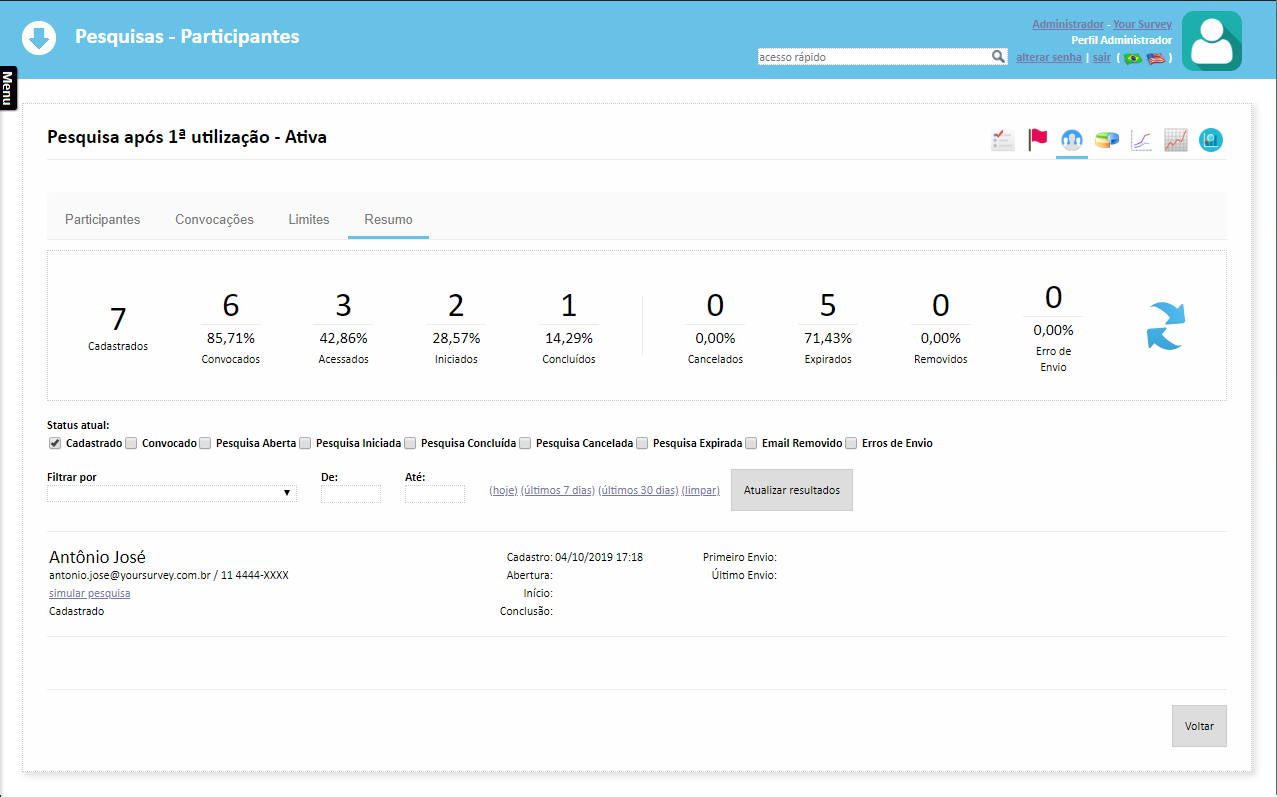Click the Até date input field

(x=435, y=494)
